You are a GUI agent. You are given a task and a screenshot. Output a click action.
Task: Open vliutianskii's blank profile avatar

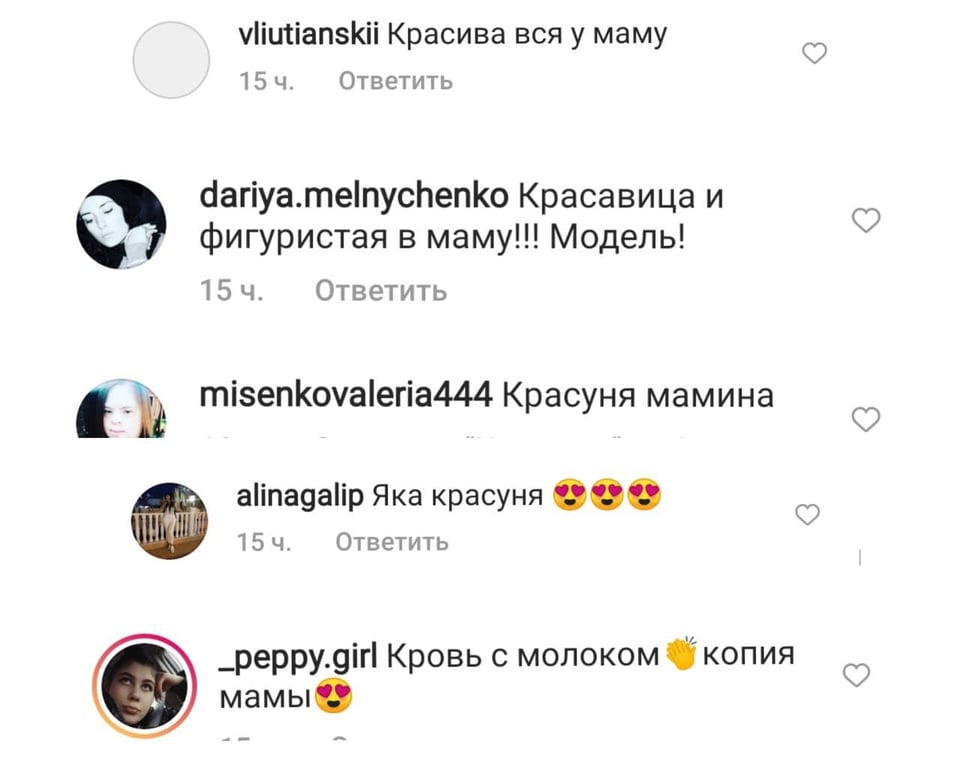[x=171, y=60]
